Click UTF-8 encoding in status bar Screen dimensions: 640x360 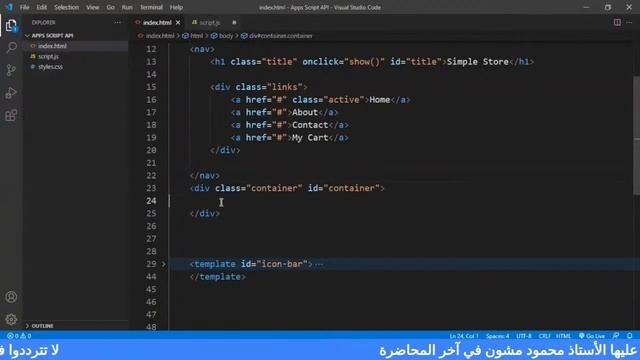[x=524, y=336]
